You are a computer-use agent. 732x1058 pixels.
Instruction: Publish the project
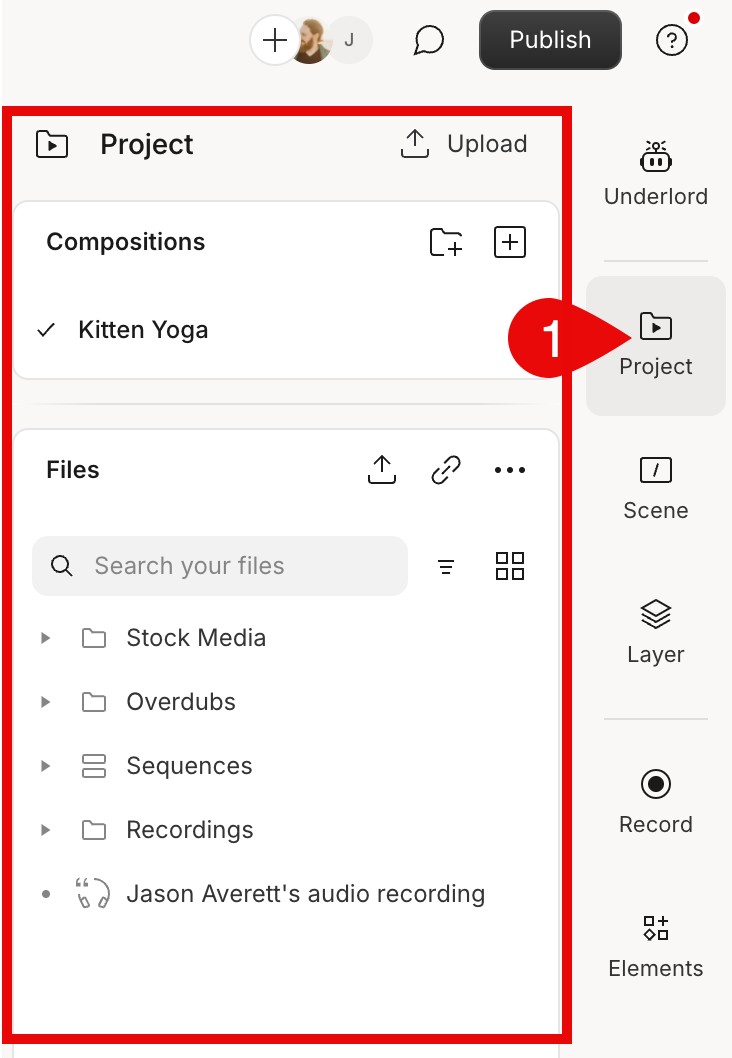click(x=549, y=40)
